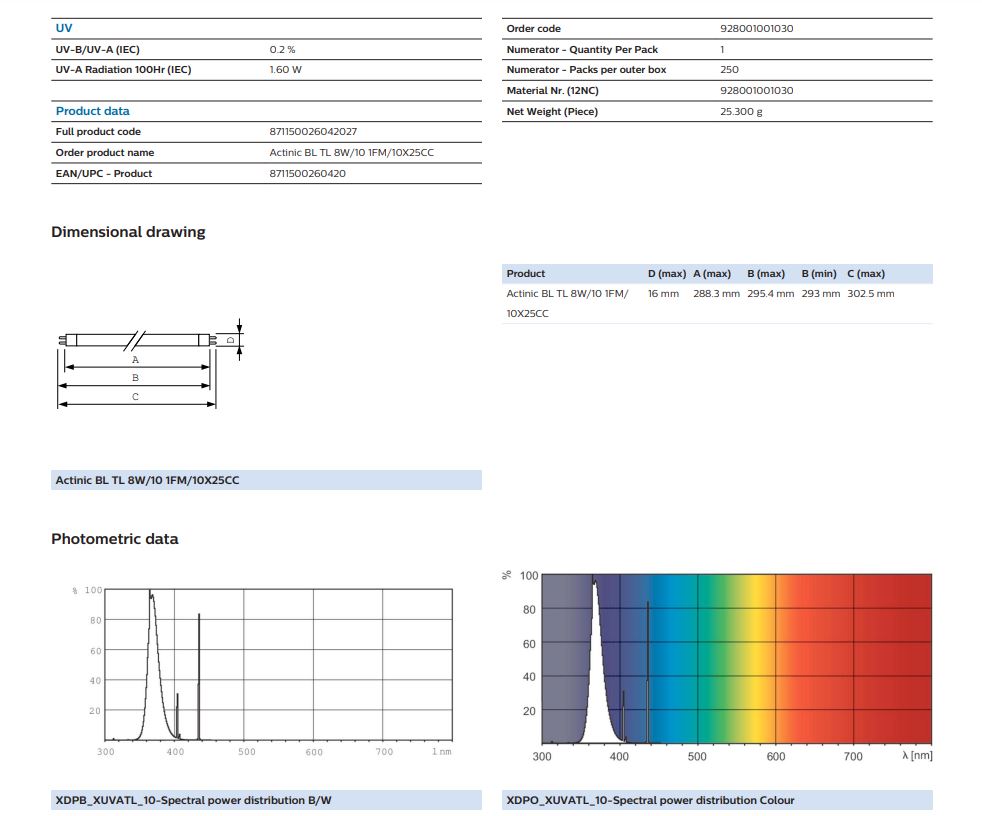
Task: Click the 'A (max)' column header
Action: (712, 274)
